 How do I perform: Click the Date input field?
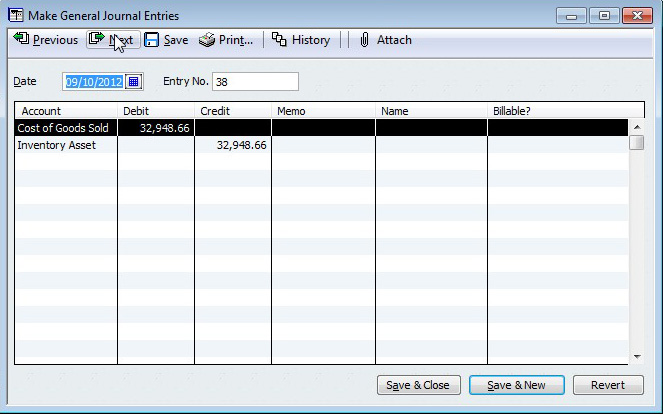[x=94, y=81]
